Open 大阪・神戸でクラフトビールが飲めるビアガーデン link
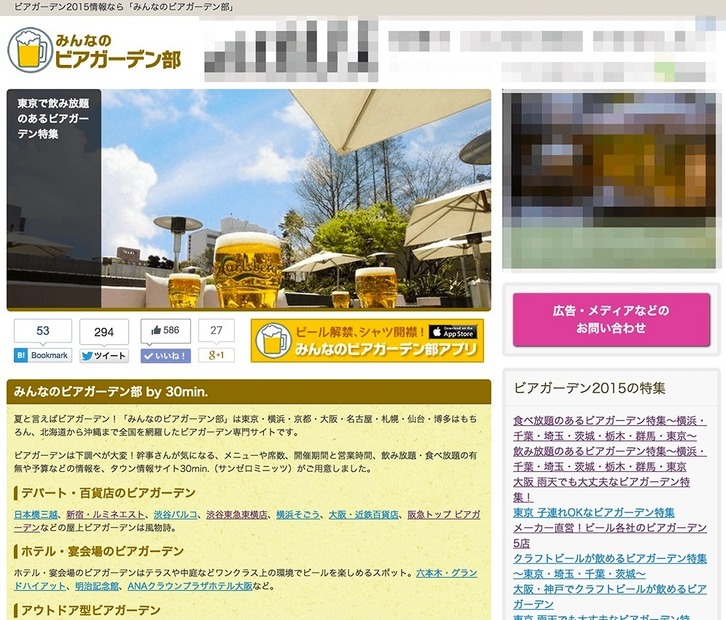This screenshot has width=726, height=620. pos(610,596)
